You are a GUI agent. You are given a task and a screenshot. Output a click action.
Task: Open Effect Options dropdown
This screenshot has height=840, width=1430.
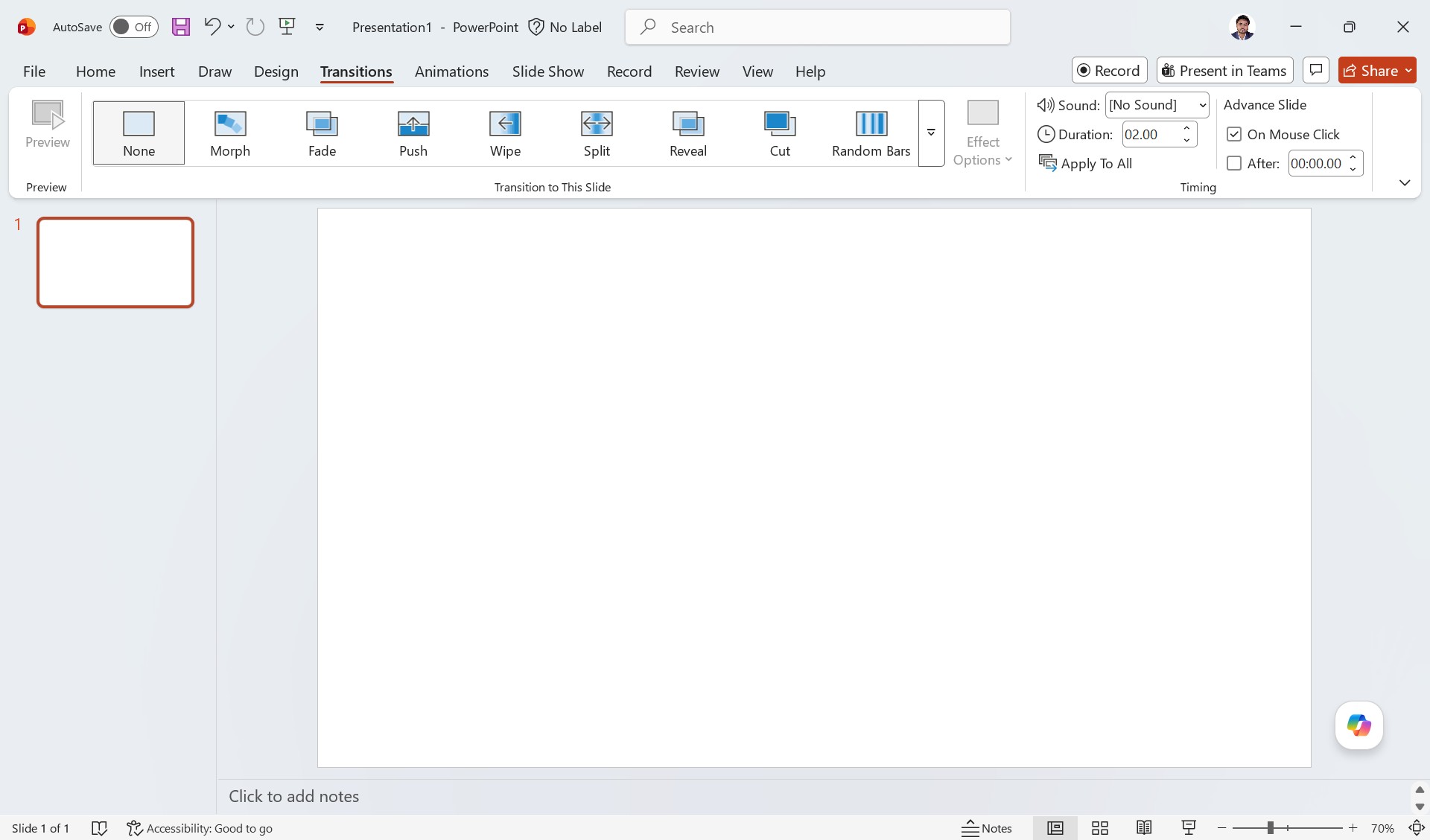(x=982, y=133)
